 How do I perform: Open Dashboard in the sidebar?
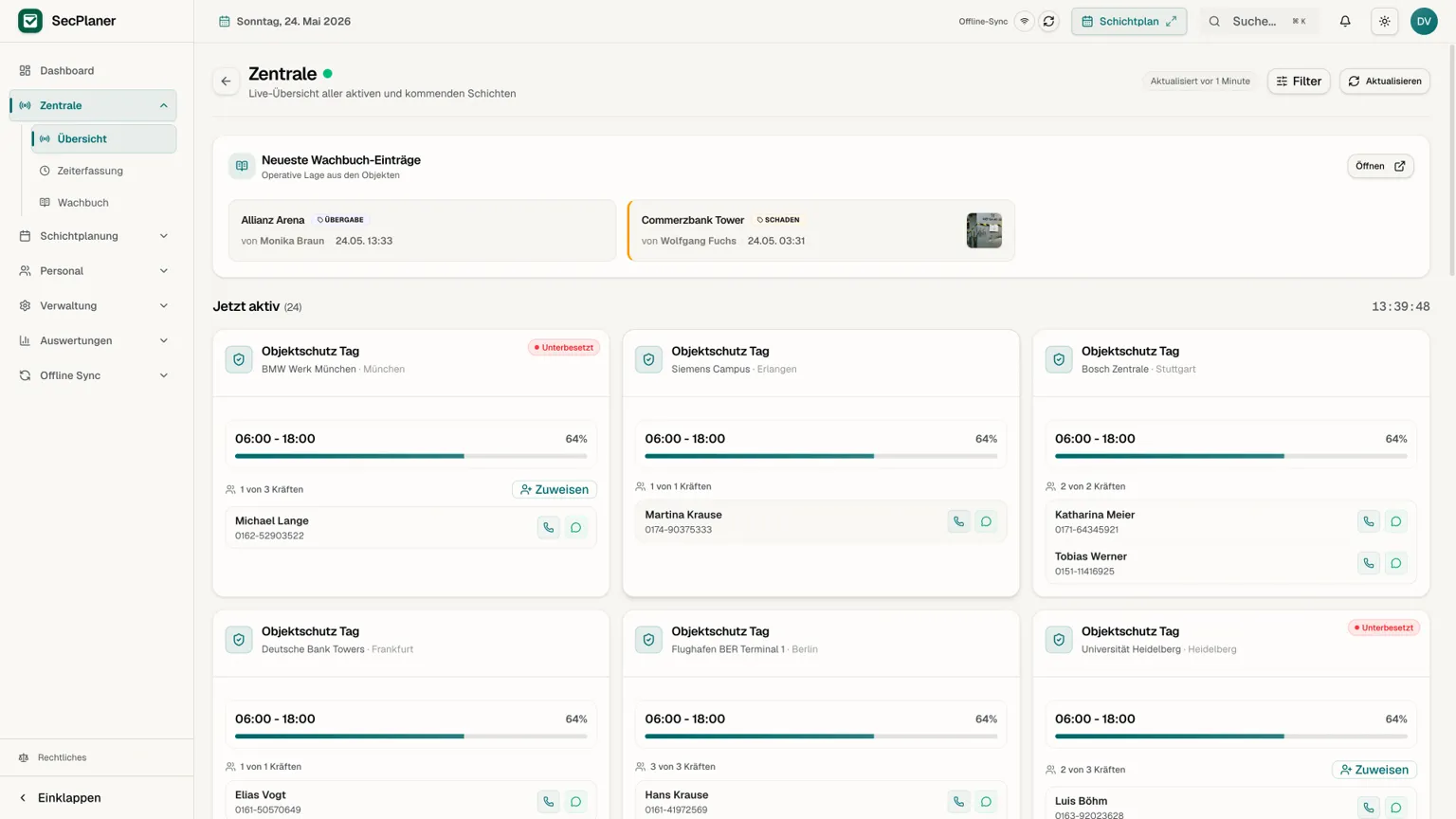[x=93, y=70]
